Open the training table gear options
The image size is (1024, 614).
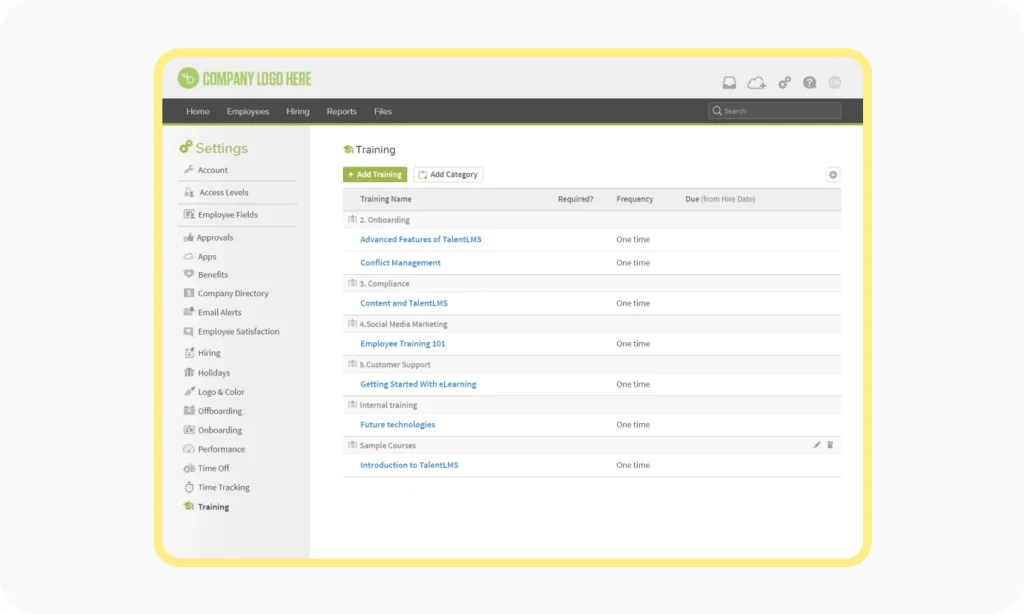(833, 174)
